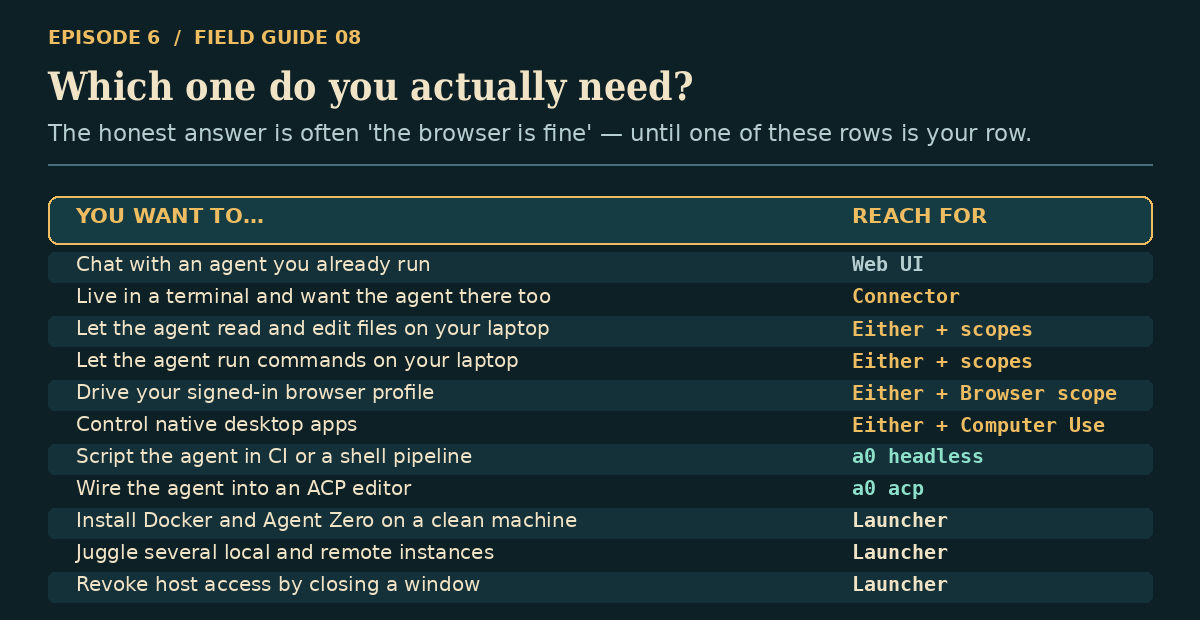Click 'Script the agent in CI or a shell pipeline'
This screenshot has height=620, width=1200.
(x=274, y=457)
